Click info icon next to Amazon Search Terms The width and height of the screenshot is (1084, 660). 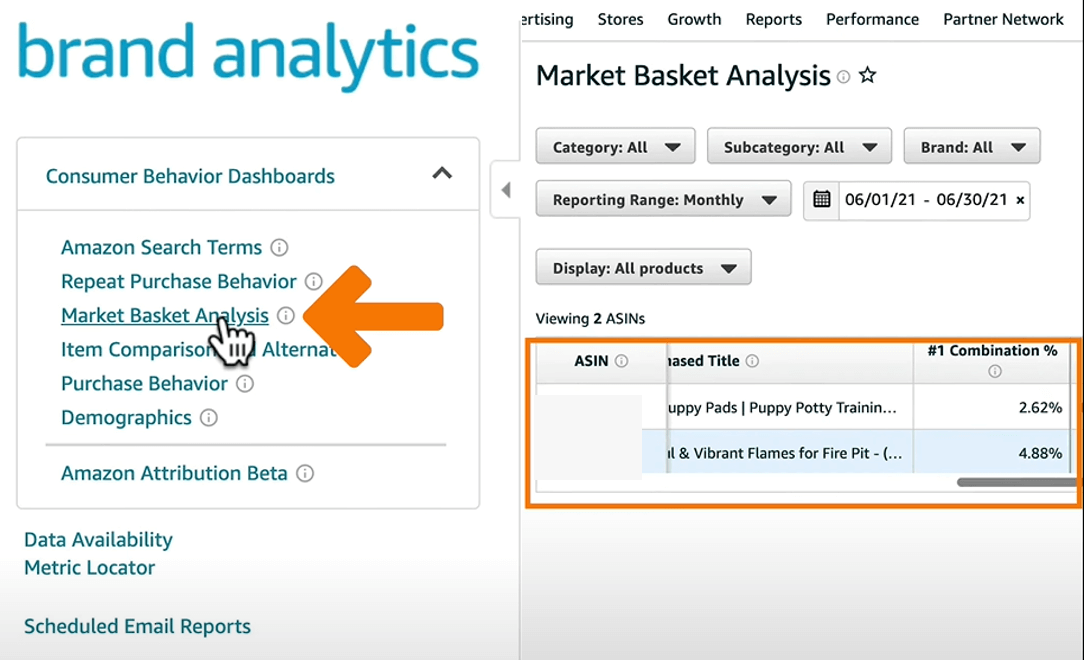[x=280, y=248]
